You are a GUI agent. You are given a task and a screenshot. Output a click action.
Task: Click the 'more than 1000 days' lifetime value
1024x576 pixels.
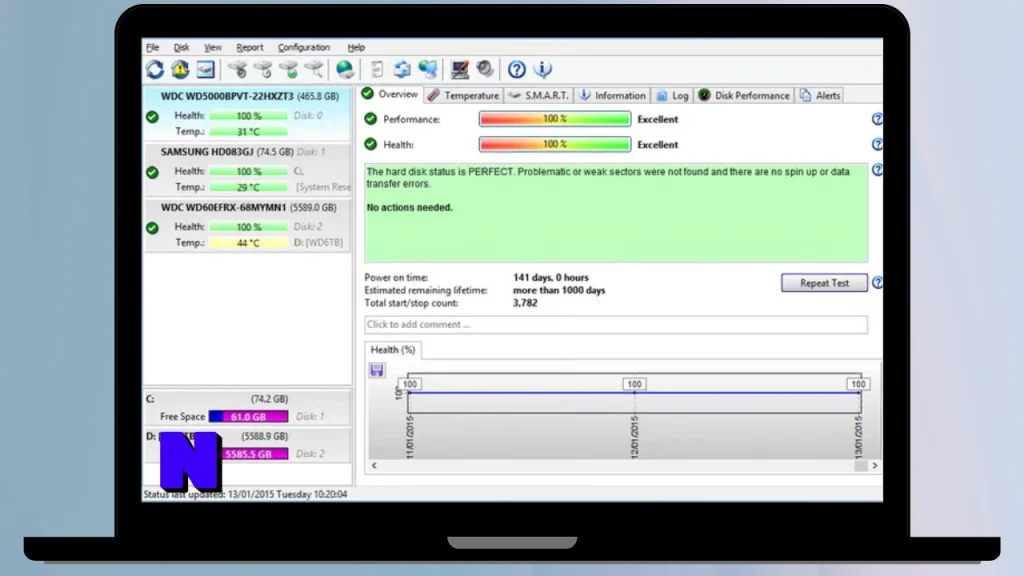tap(559, 290)
